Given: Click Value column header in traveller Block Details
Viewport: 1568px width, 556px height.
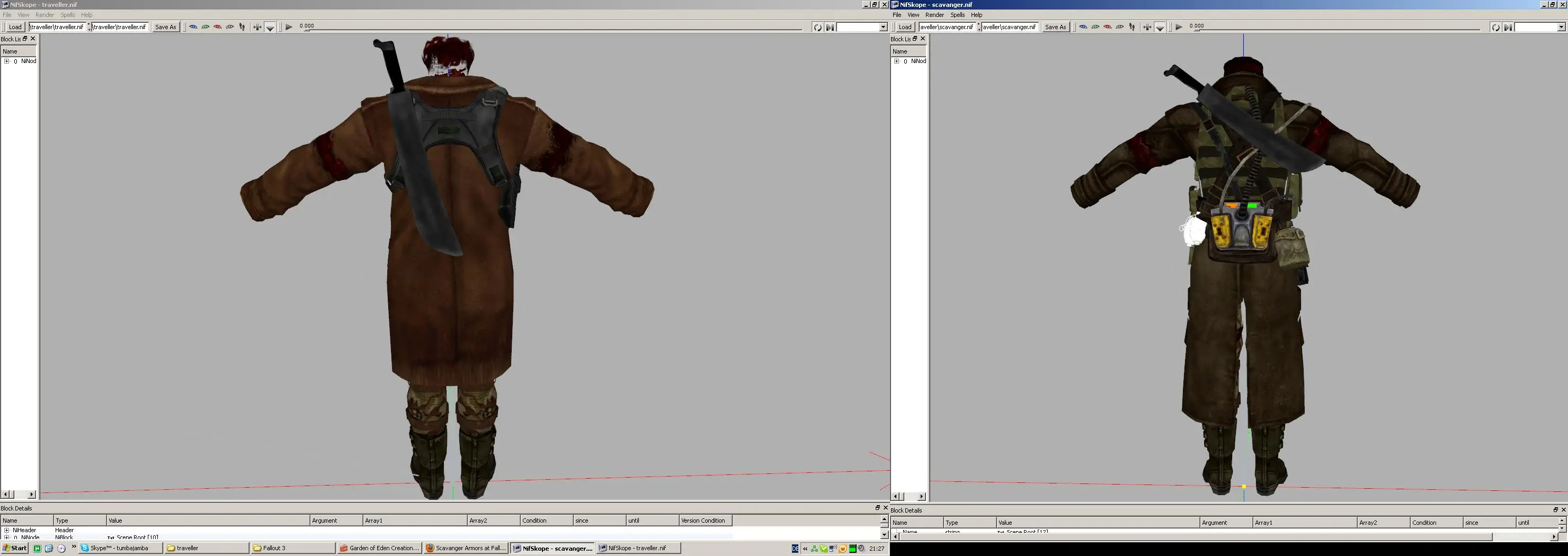Looking at the screenshot, I should tap(208, 520).
